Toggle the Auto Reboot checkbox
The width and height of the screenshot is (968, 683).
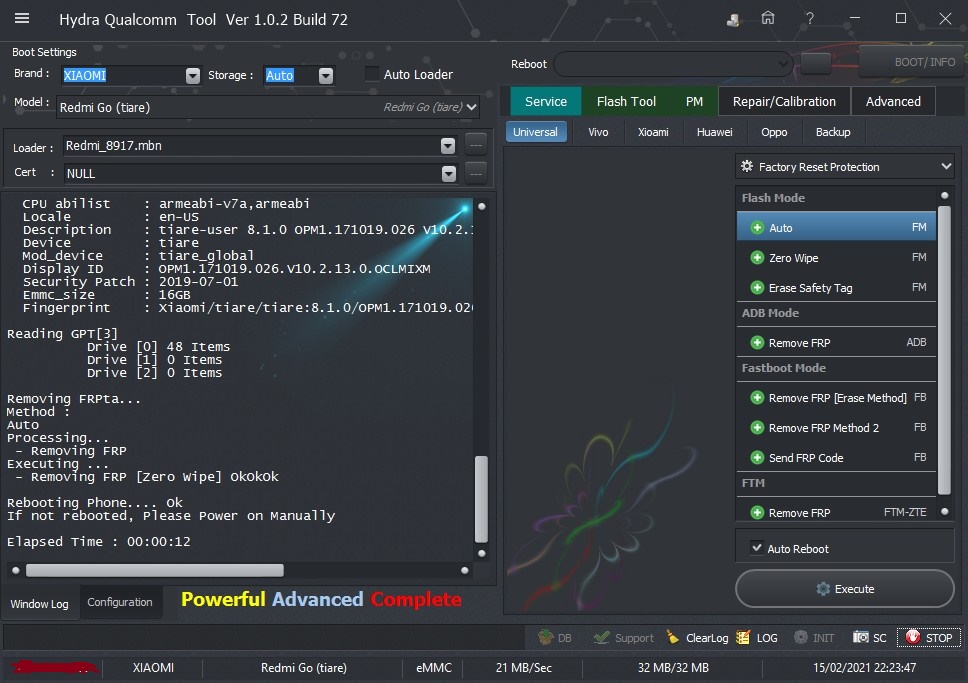pos(757,547)
